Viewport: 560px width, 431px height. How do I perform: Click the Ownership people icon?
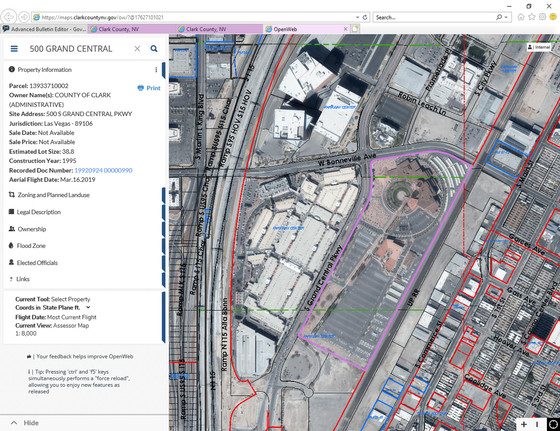click(x=12, y=229)
